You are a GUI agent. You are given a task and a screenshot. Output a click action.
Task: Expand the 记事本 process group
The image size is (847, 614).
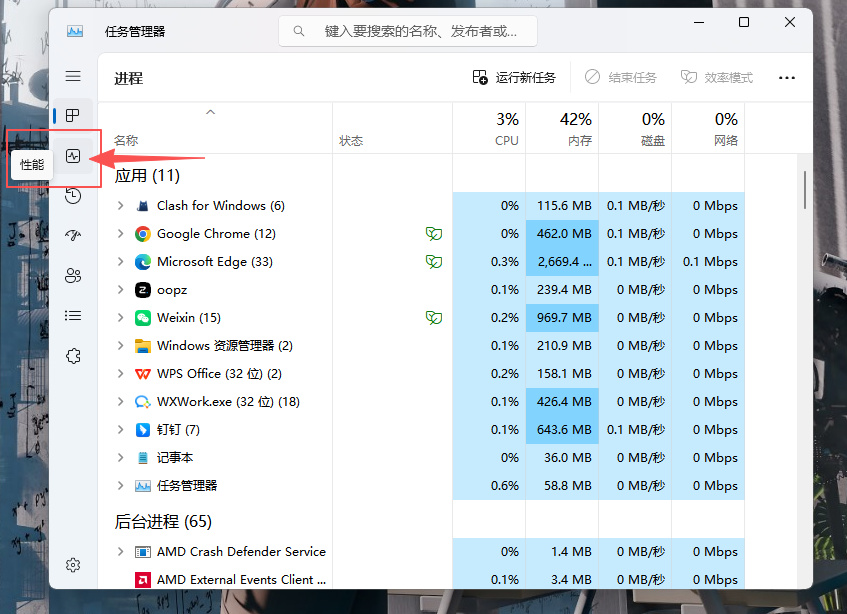point(120,458)
